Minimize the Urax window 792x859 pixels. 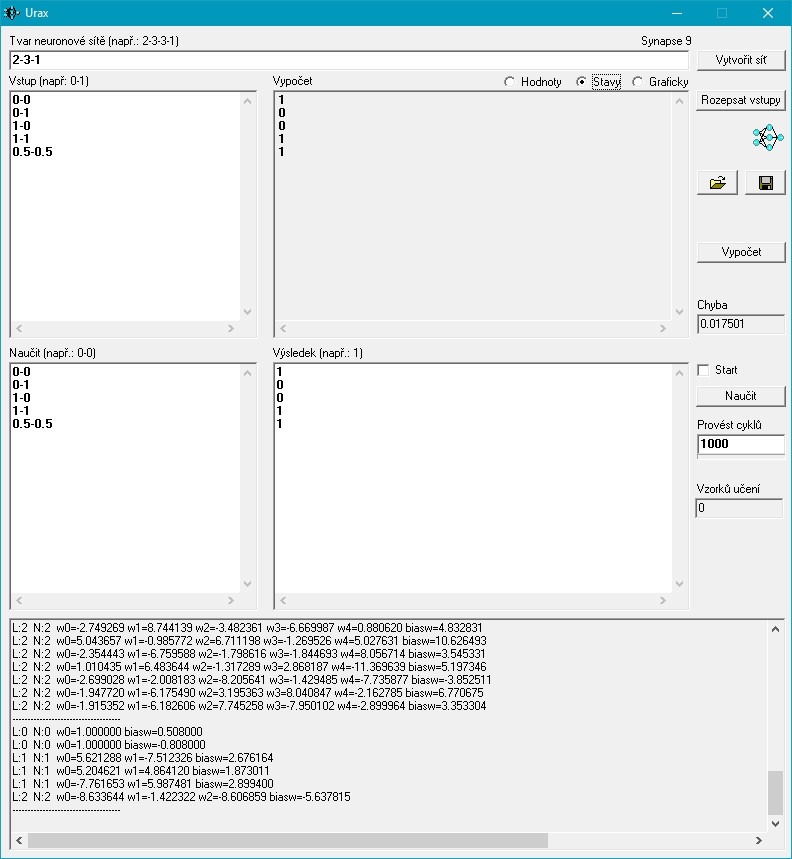coord(677,13)
